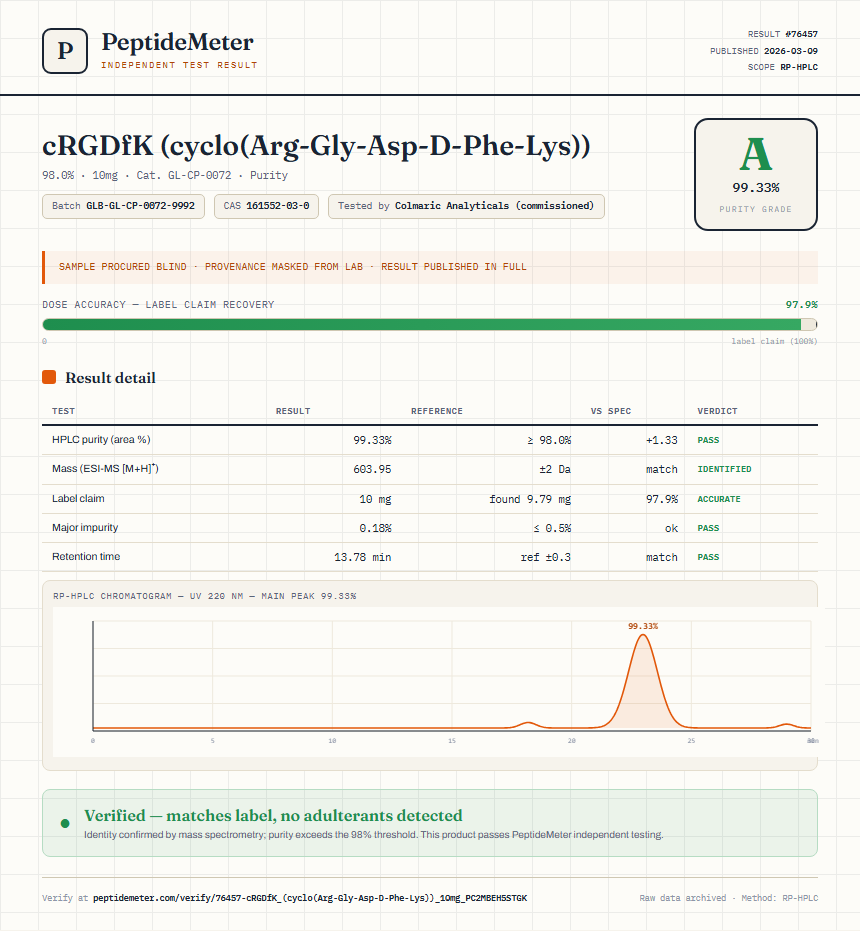The image size is (860, 931).
Task: Select the HPLC purity (area %) row label
Action: (101, 439)
